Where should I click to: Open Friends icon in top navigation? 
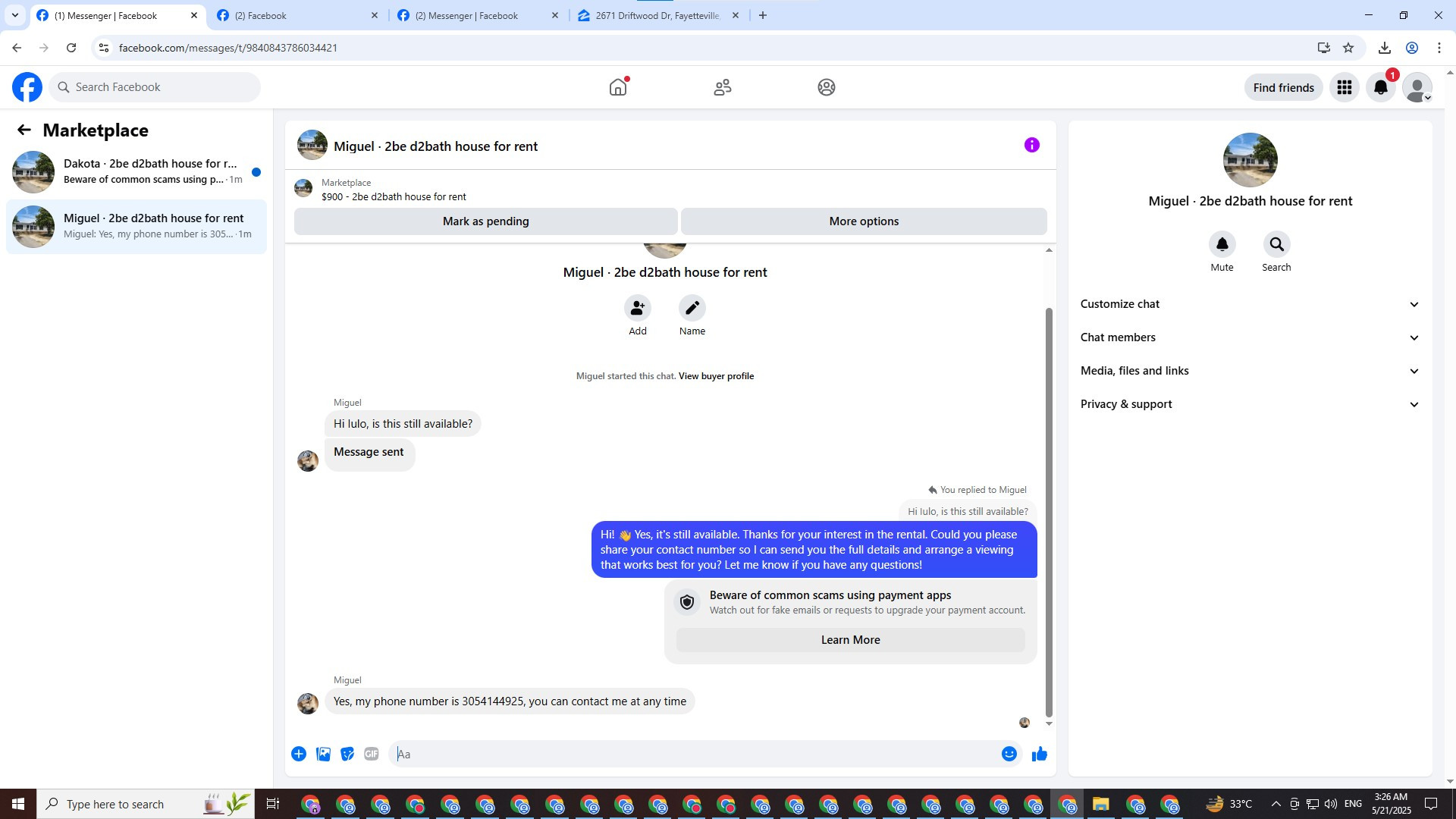tap(723, 87)
